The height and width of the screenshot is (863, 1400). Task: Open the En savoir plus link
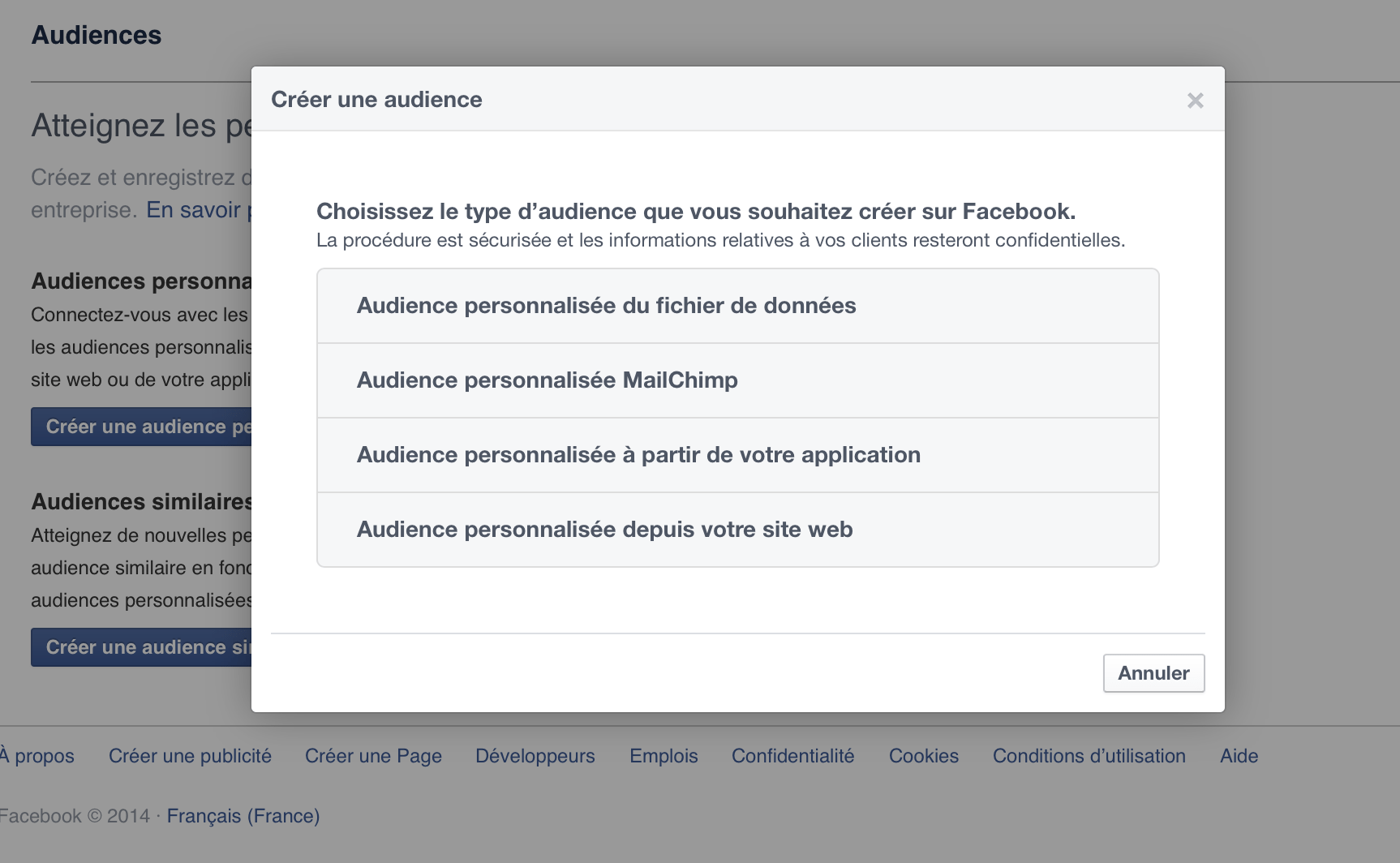coord(198,210)
